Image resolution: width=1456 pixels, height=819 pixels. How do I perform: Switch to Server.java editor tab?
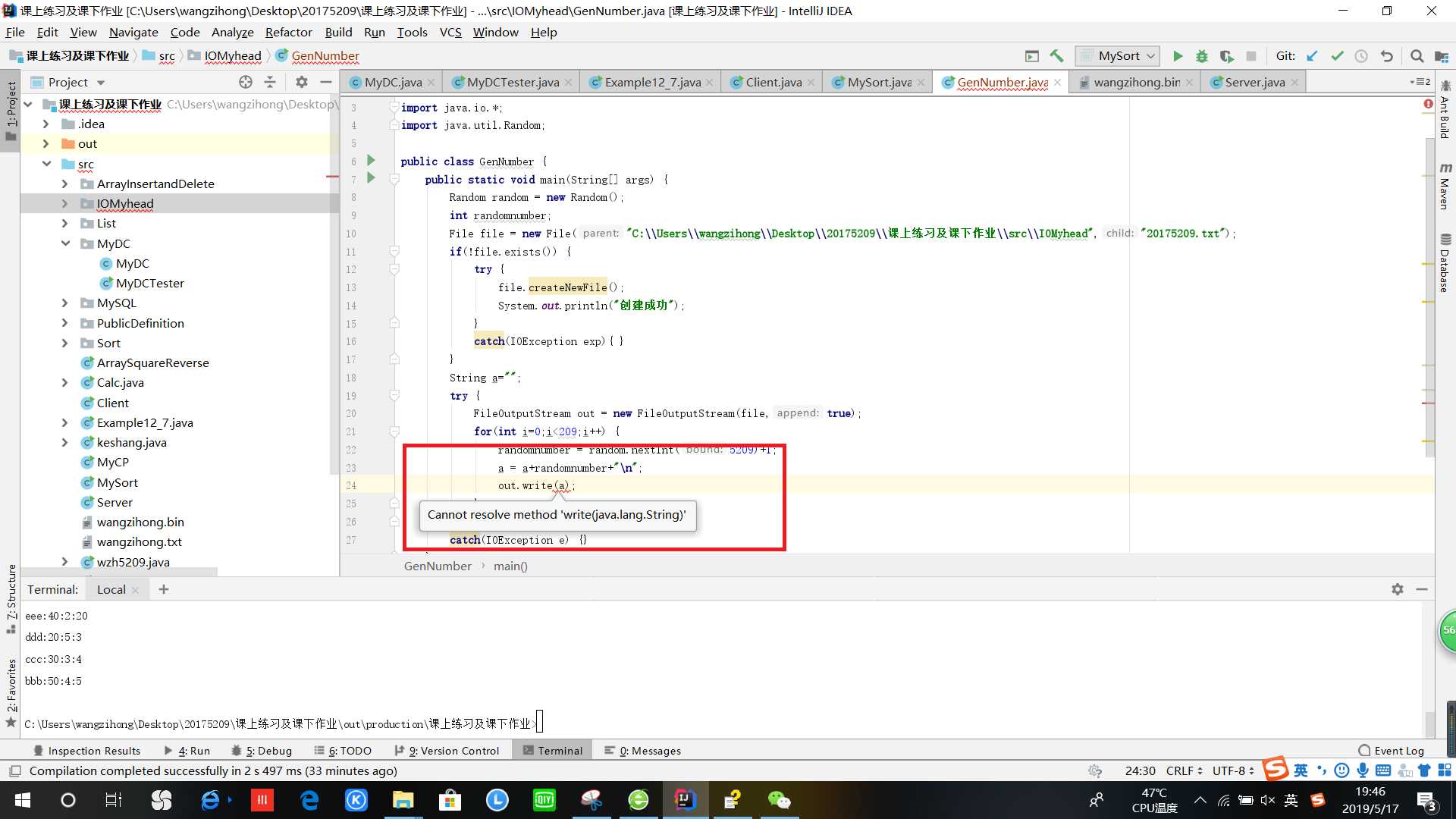(x=1254, y=82)
